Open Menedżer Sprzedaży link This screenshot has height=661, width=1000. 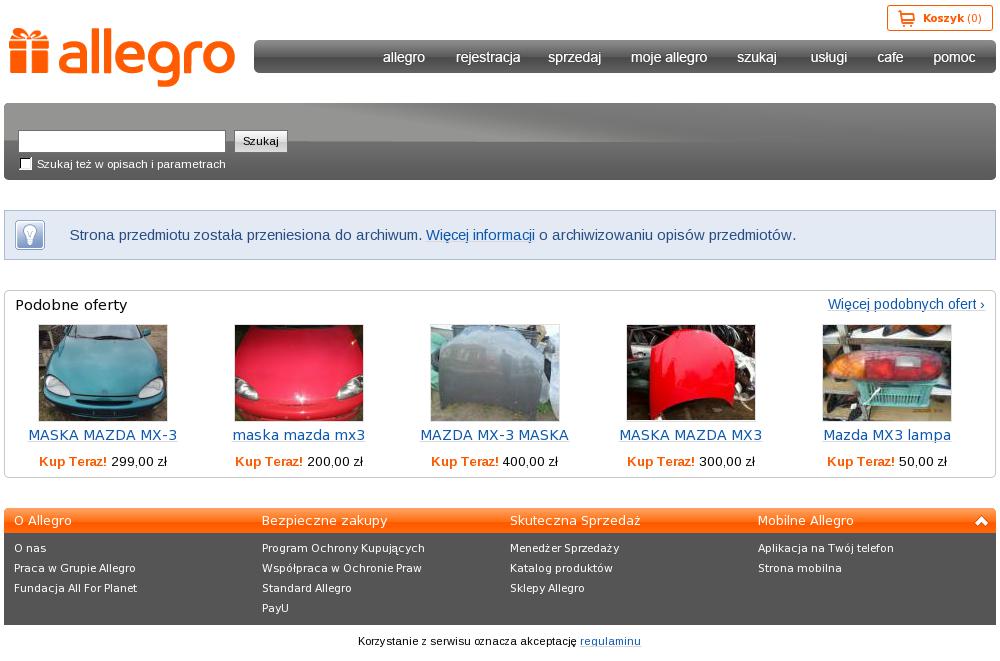[564, 548]
